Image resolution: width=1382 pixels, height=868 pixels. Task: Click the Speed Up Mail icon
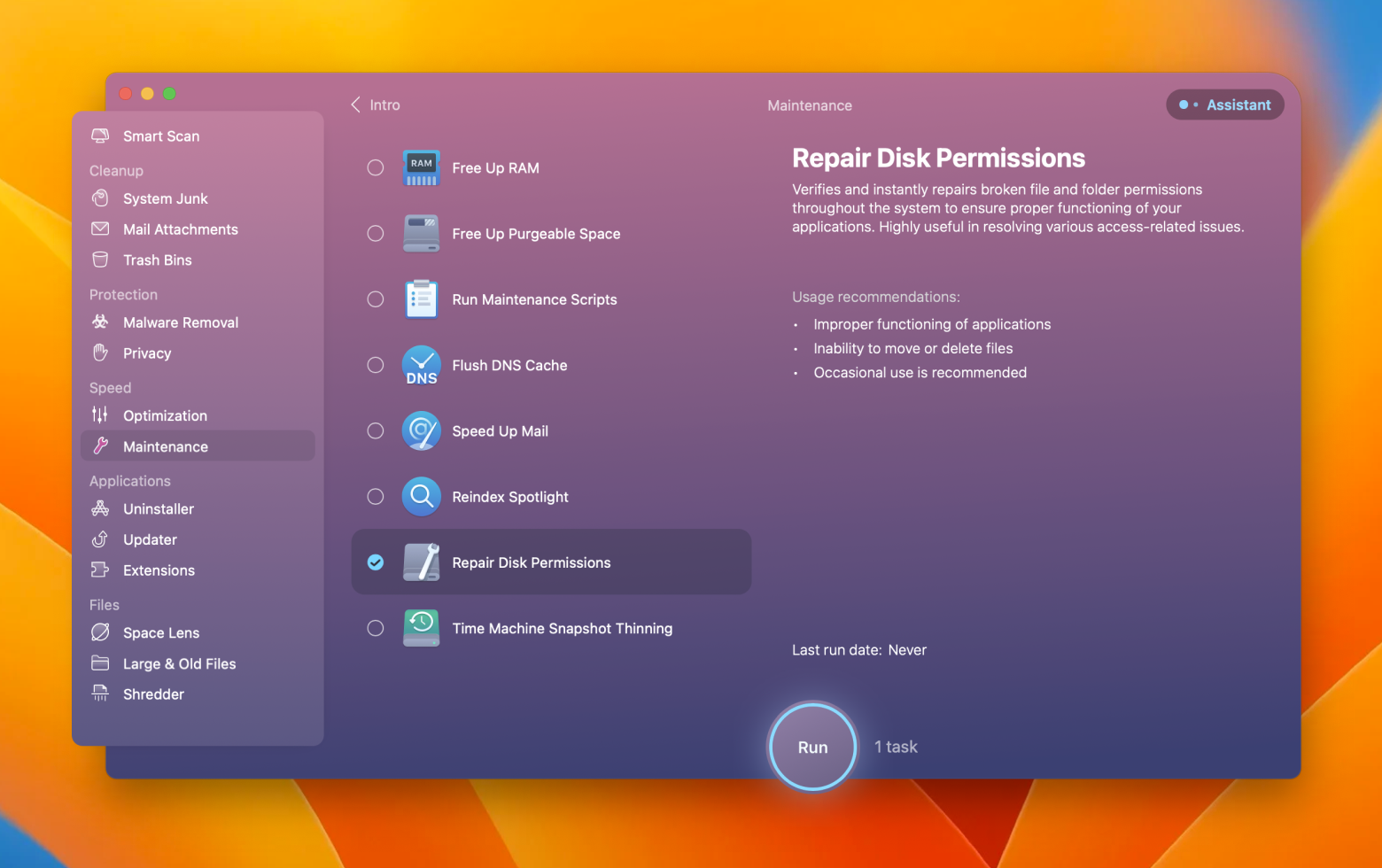[x=421, y=431]
